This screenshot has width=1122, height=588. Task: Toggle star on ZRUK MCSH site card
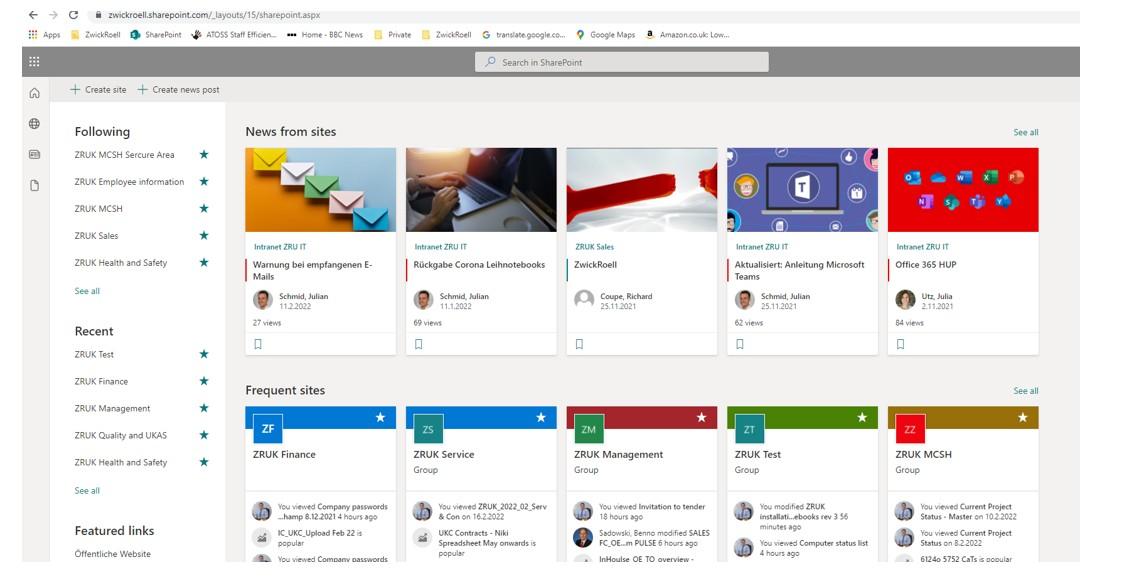(1023, 418)
